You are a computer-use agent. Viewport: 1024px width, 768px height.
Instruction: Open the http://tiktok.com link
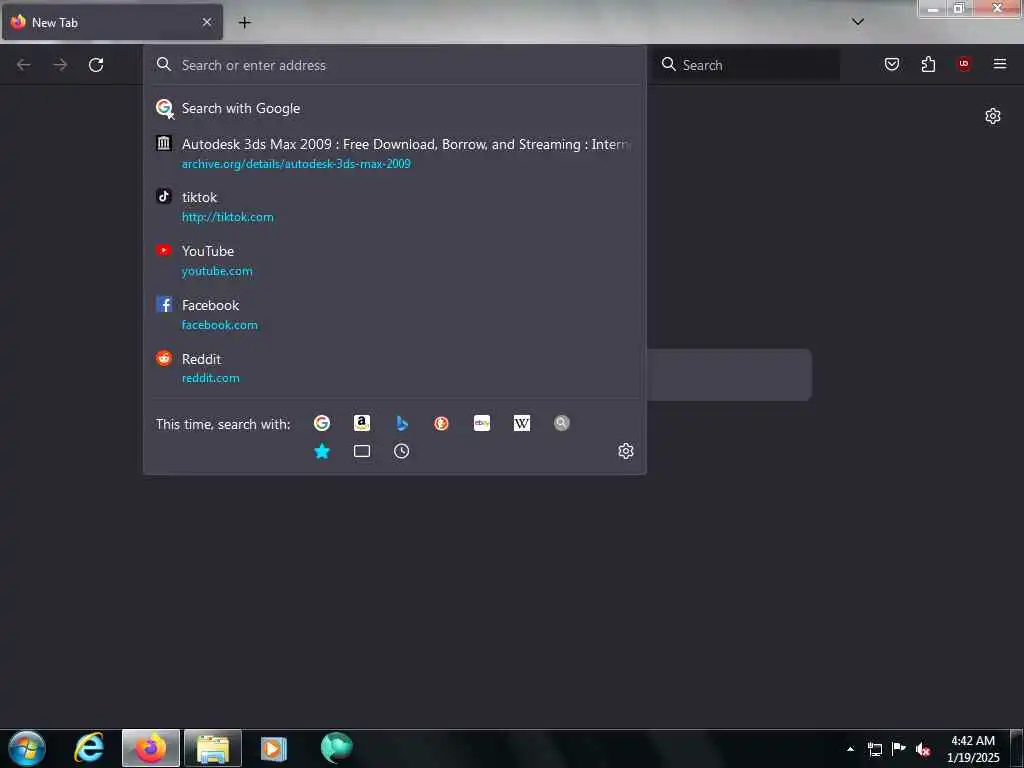[227, 217]
